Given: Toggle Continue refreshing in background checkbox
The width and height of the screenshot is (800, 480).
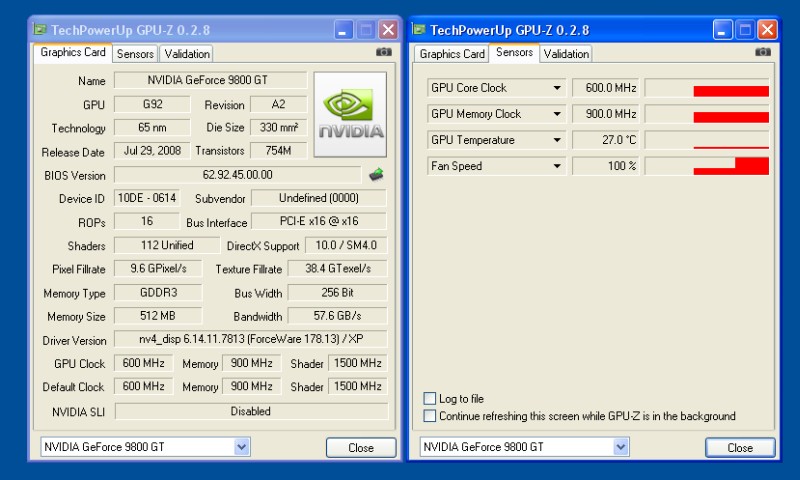Looking at the screenshot, I should pyautogui.click(x=430, y=416).
